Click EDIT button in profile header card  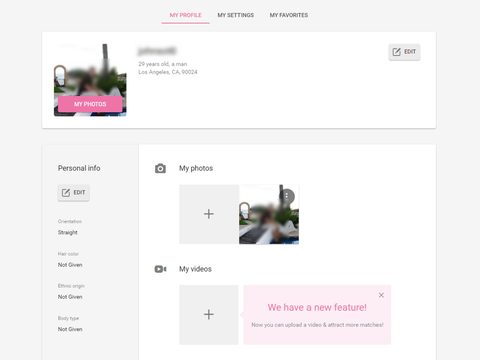tap(404, 52)
